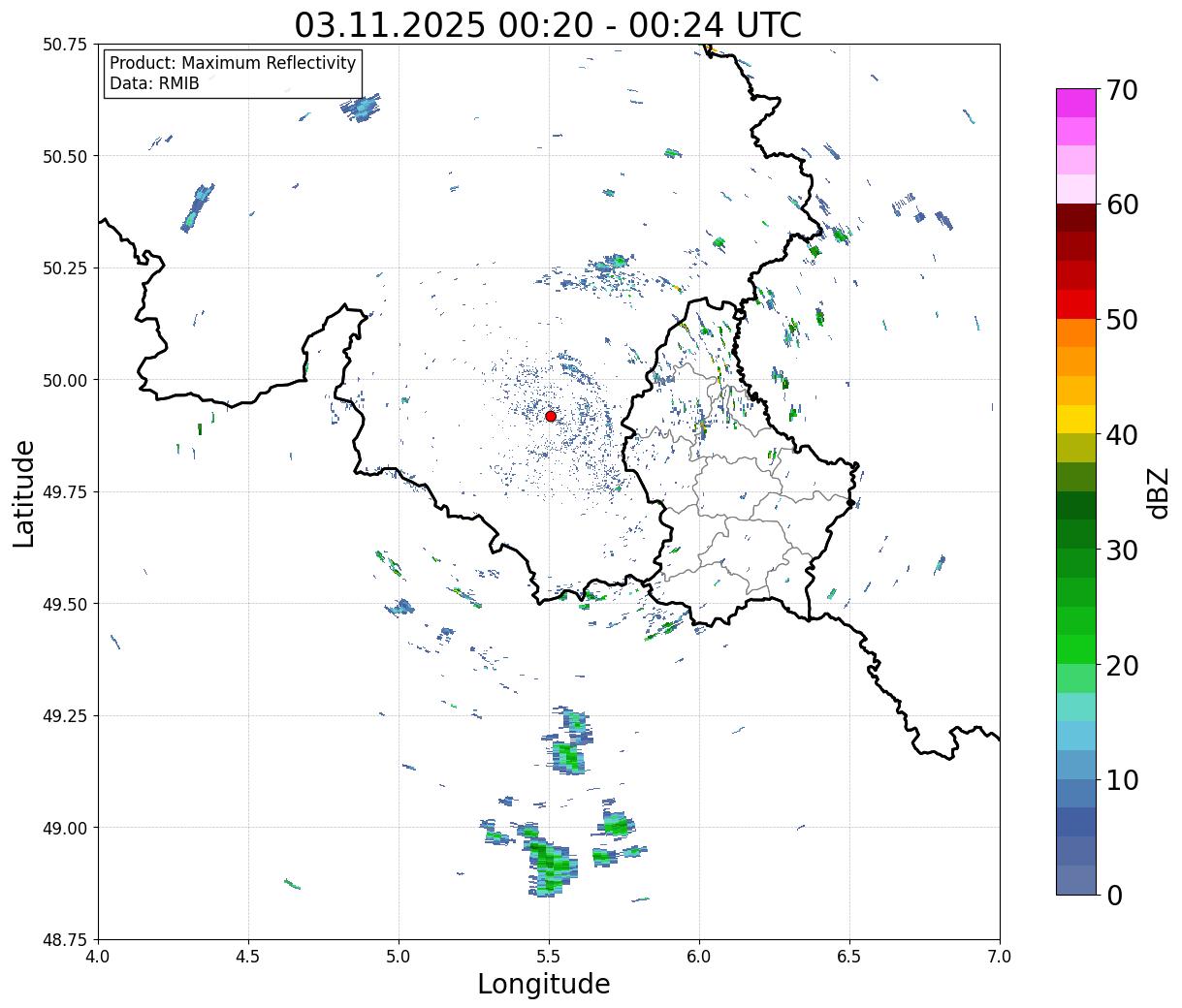Click the colorbar tick label 0

1113,896
